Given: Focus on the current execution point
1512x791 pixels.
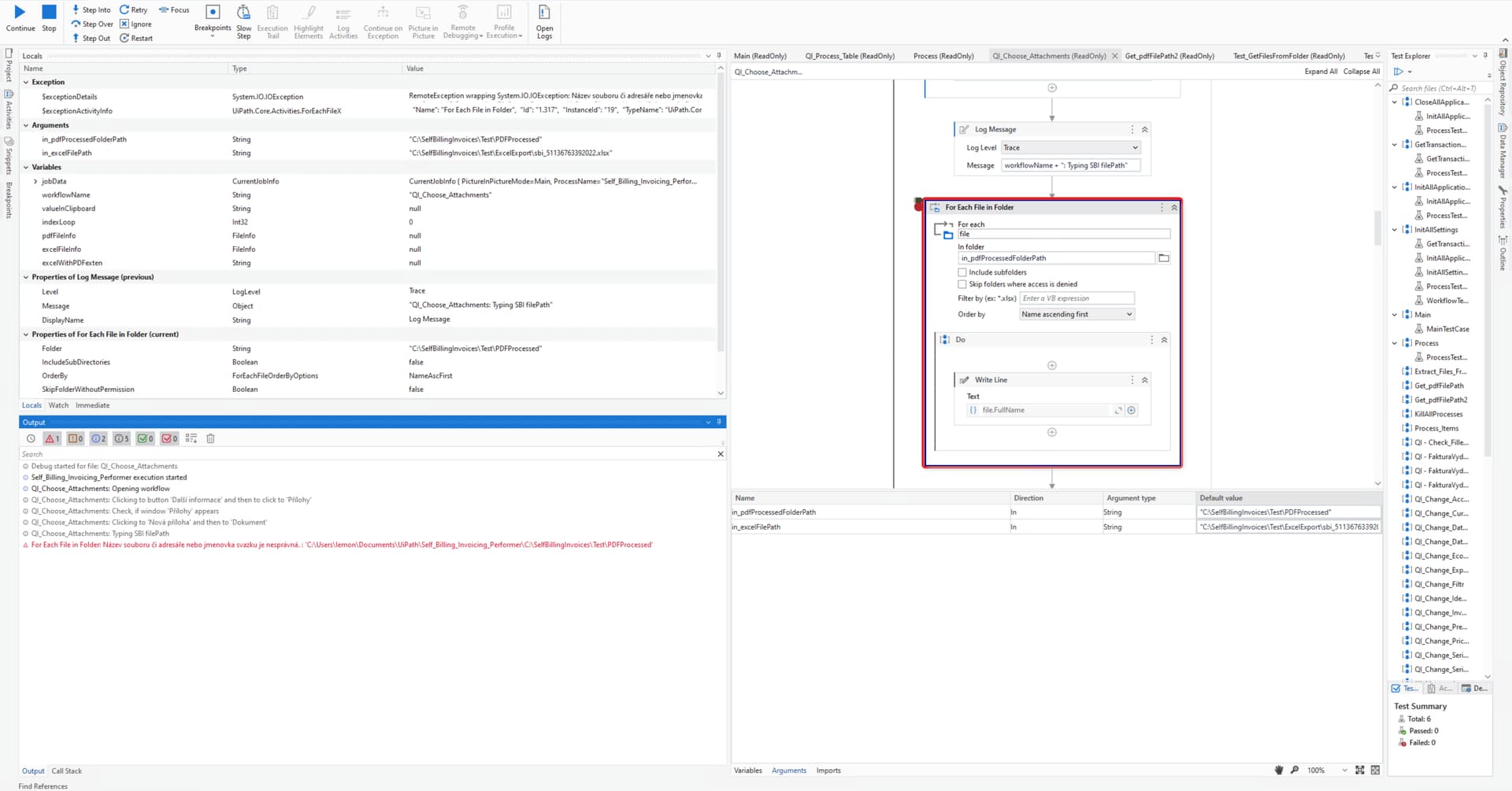Looking at the screenshot, I should [x=174, y=10].
